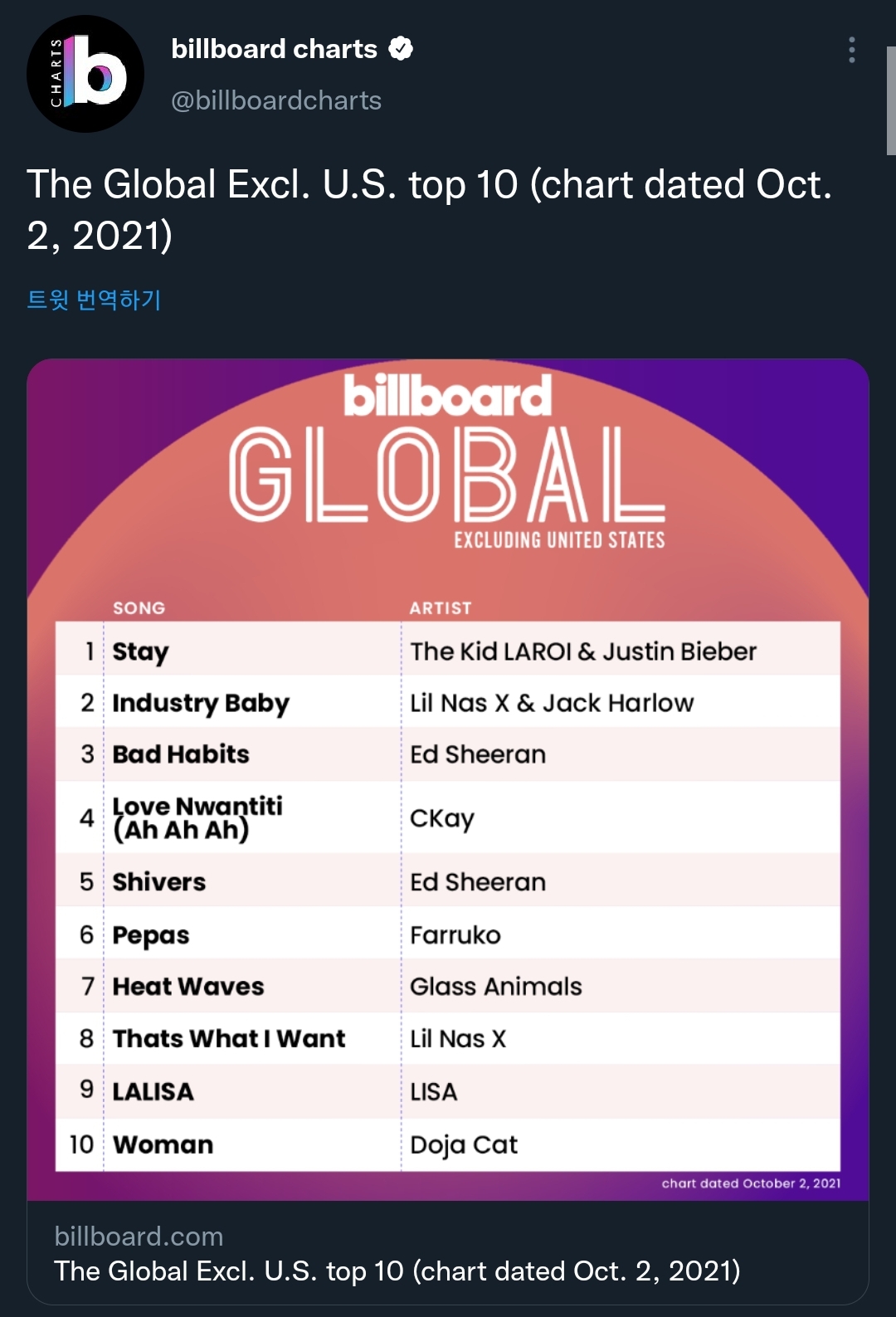Open the Billboard Global chart image

[x=448, y=779]
